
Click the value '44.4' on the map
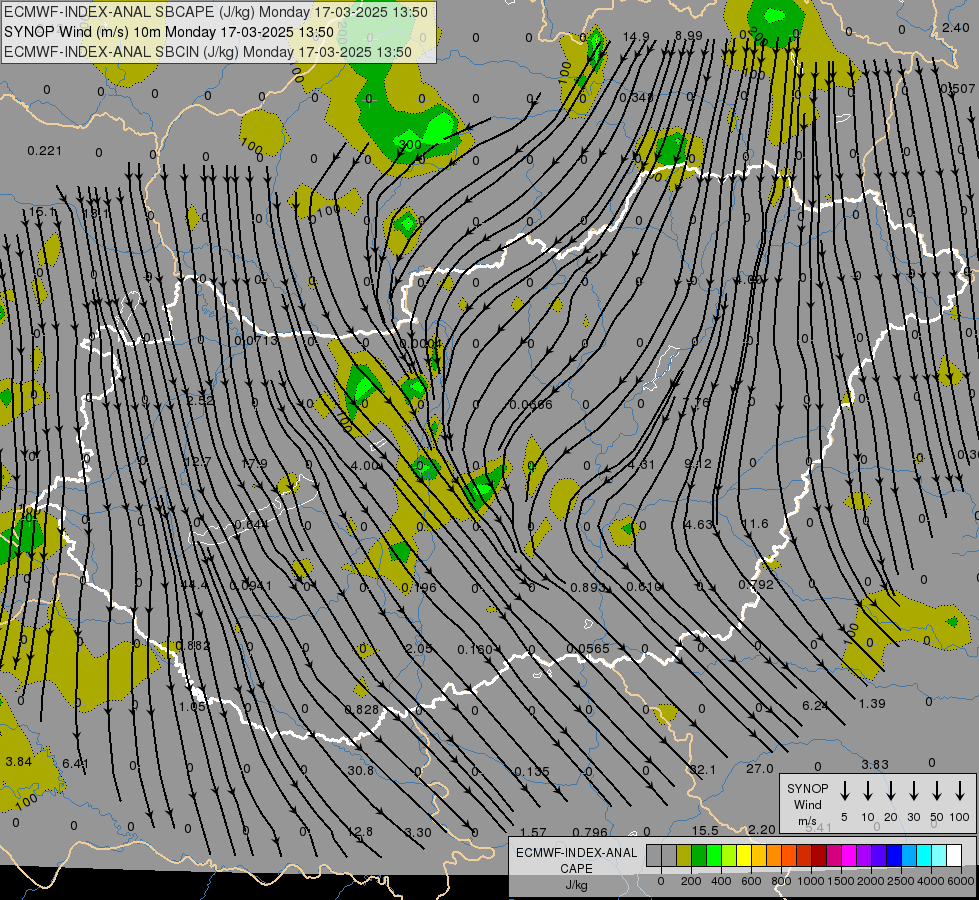pos(194,585)
